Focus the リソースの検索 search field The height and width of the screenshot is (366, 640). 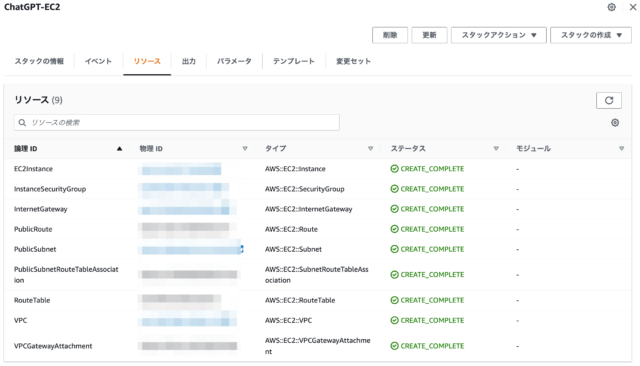click(177, 122)
